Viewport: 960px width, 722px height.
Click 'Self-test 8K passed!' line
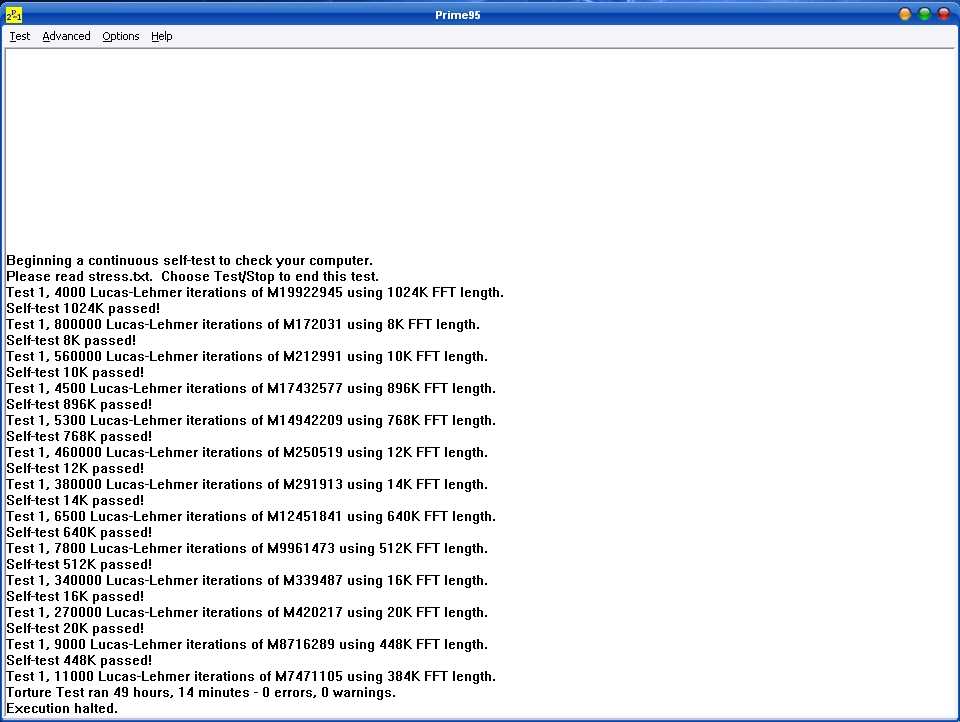(71, 340)
